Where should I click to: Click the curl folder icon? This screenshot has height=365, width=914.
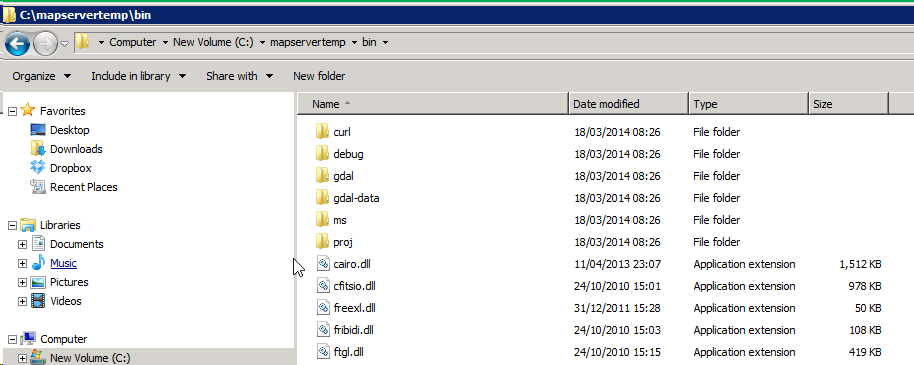click(322, 132)
